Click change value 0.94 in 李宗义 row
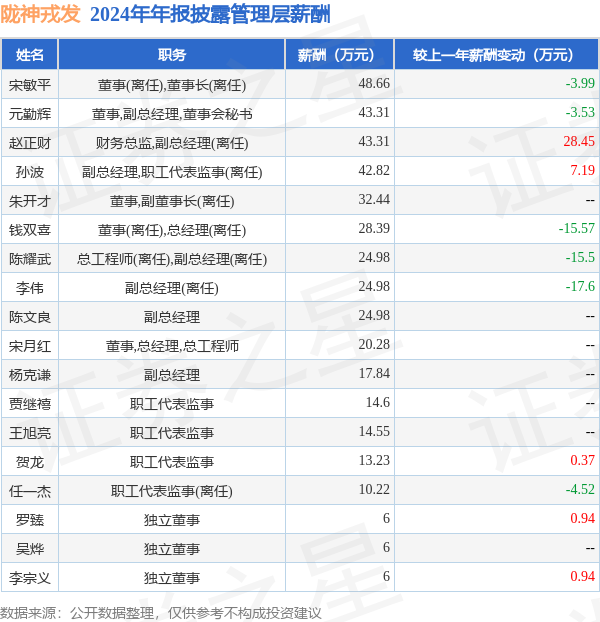Image resolution: width=600 pixels, height=622 pixels. tap(583, 576)
